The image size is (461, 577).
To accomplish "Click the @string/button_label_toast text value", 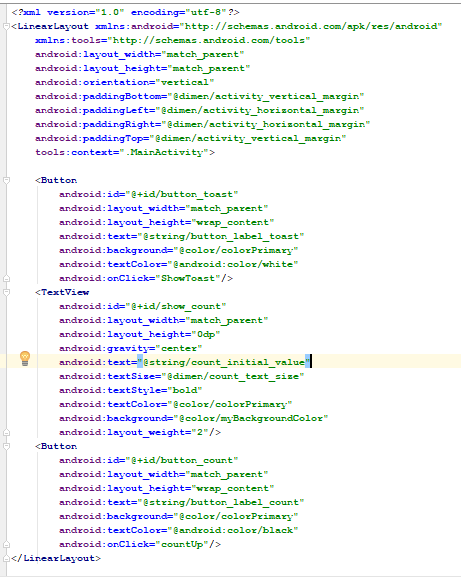I will click(x=220, y=236).
